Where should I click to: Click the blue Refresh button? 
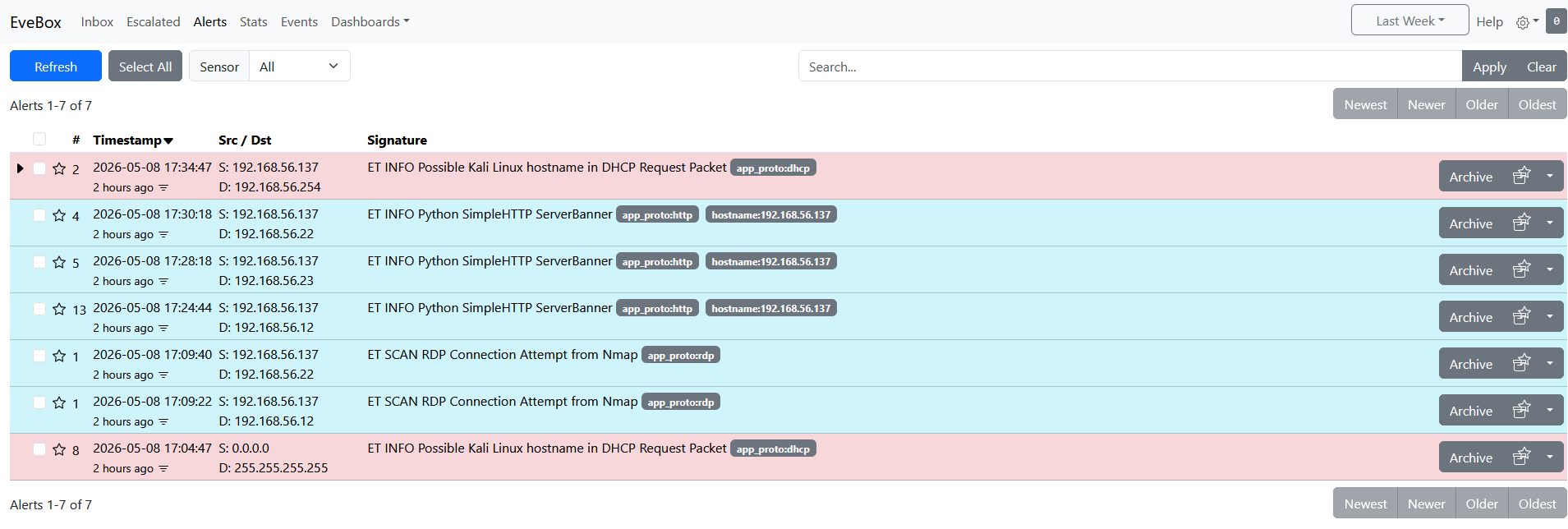[56, 66]
